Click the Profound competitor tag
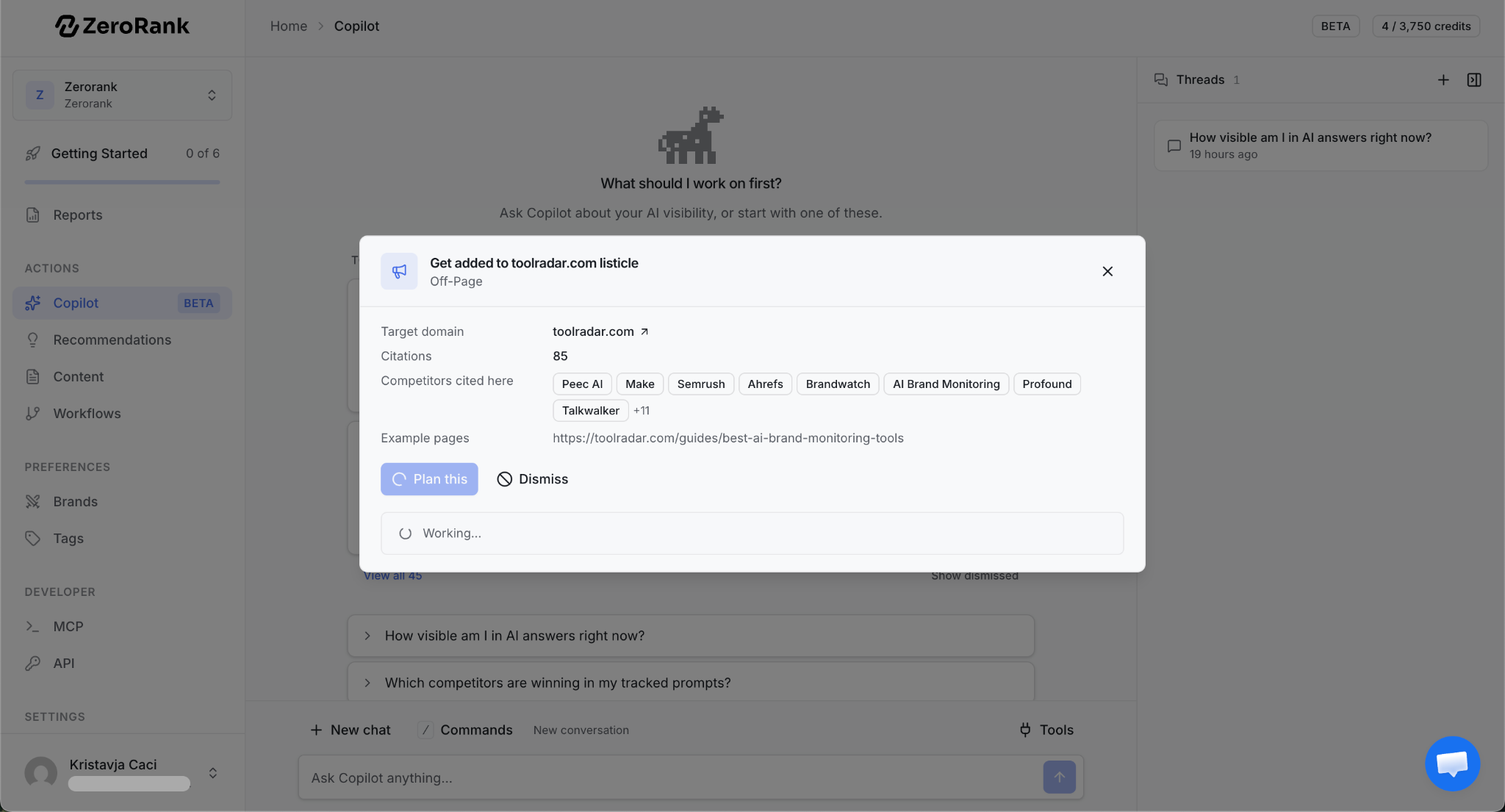The image size is (1505, 812). coord(1046,384)
